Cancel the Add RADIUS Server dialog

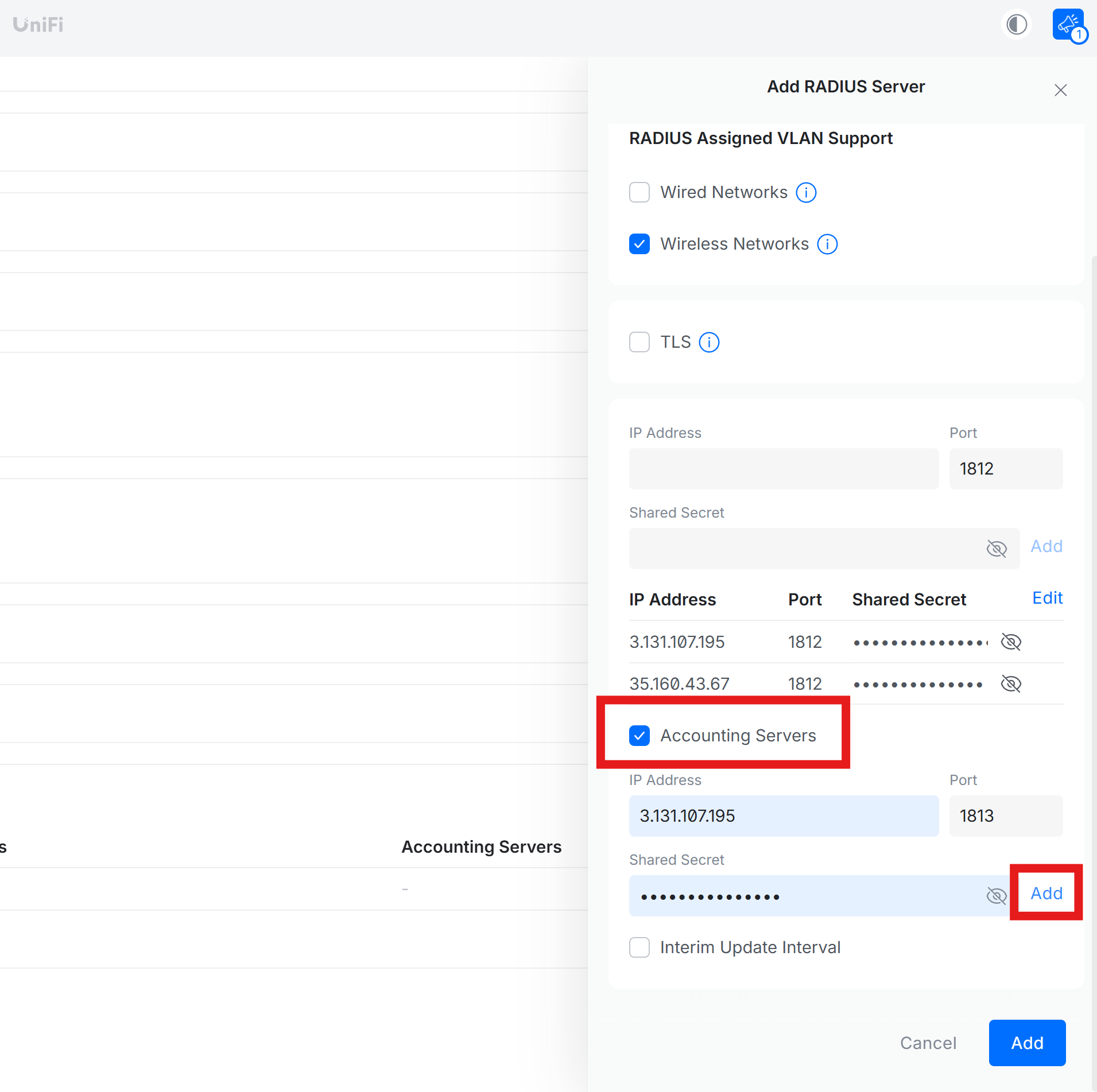pyautogui.click(x=928, y=1043)
